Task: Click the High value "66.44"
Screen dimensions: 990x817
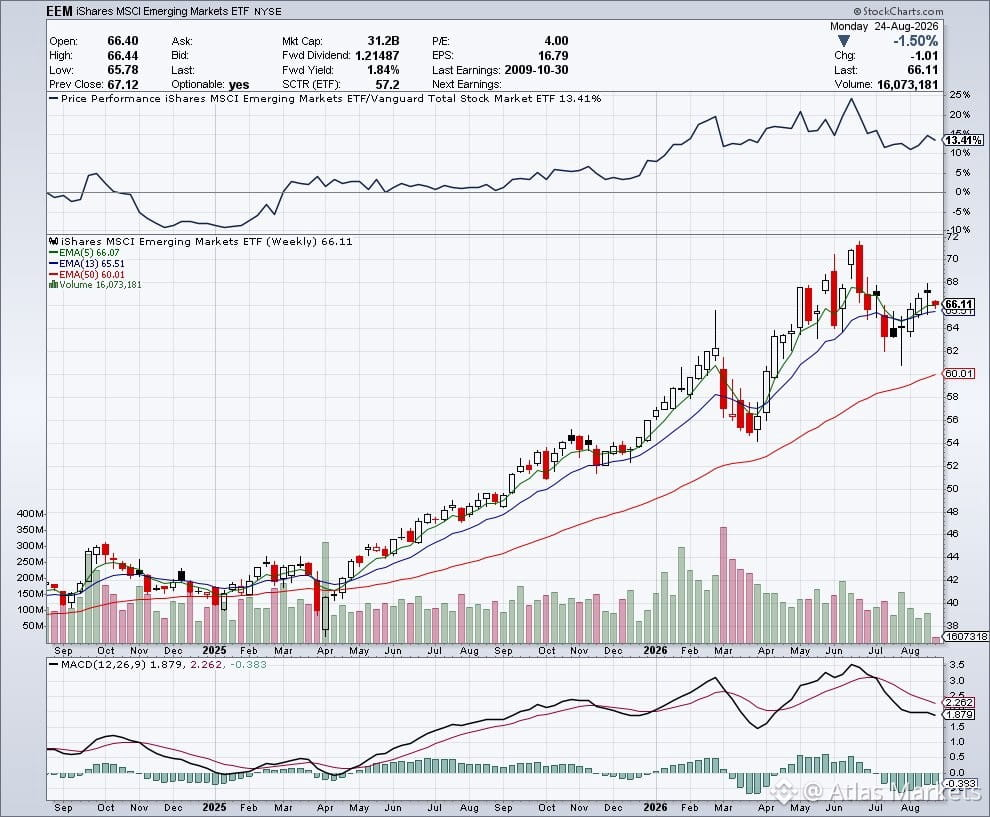Action: 122,56
